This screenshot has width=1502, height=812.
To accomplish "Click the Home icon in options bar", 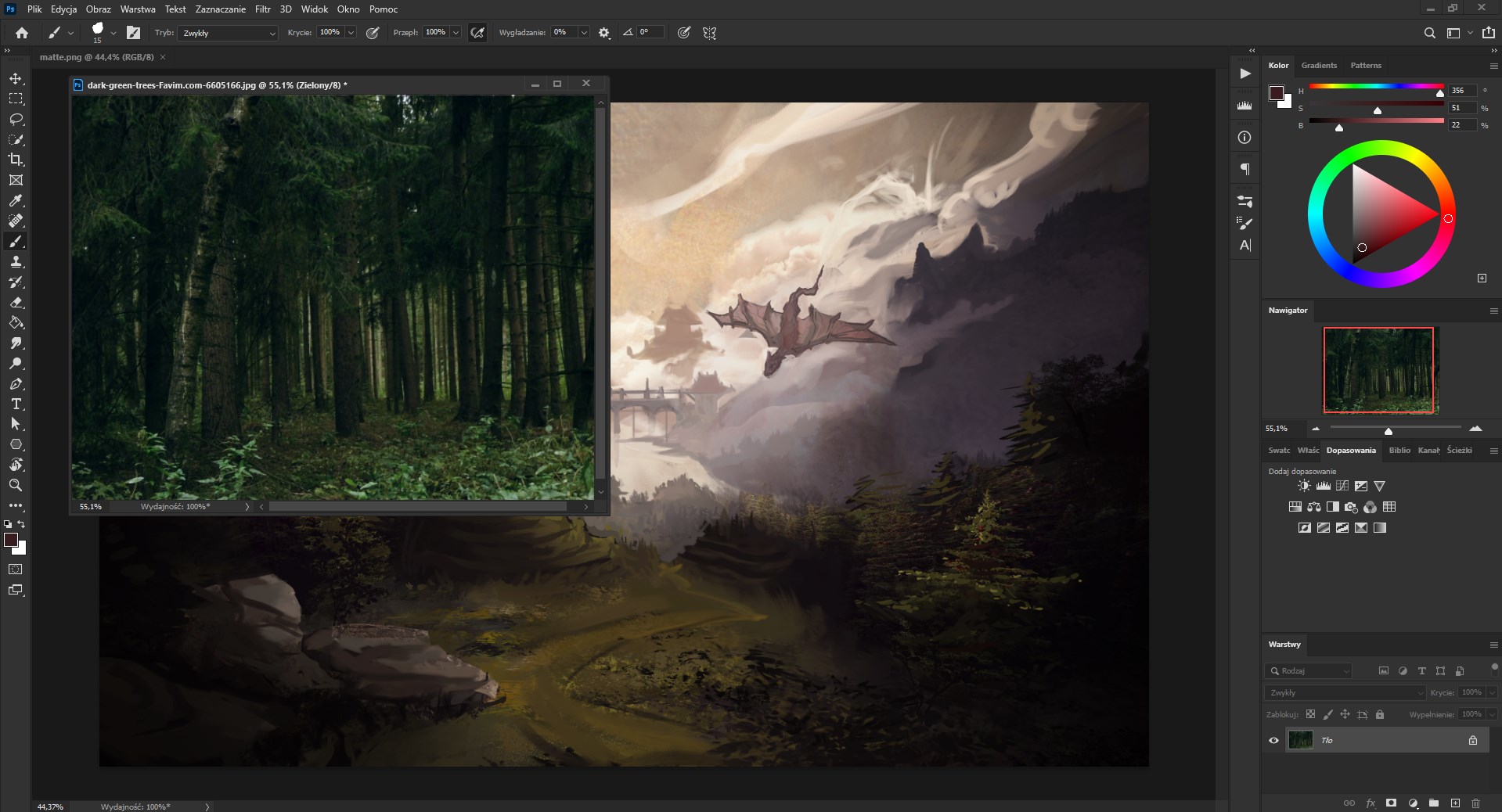I will (x=22, y=33).
